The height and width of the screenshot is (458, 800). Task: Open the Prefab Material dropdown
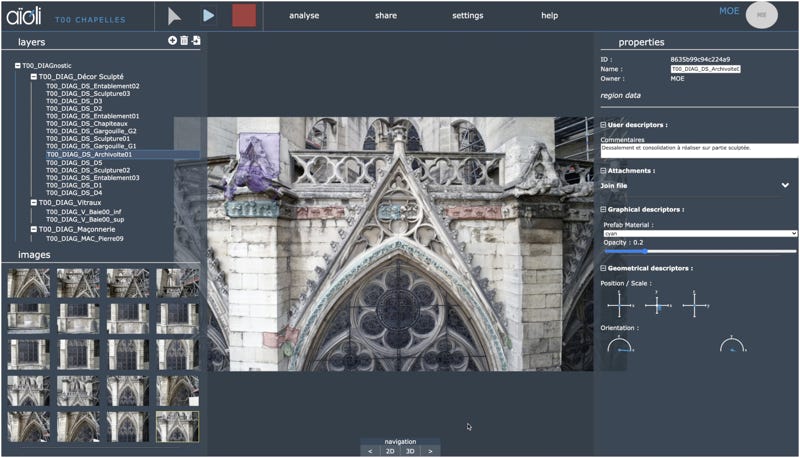point(699,233)
